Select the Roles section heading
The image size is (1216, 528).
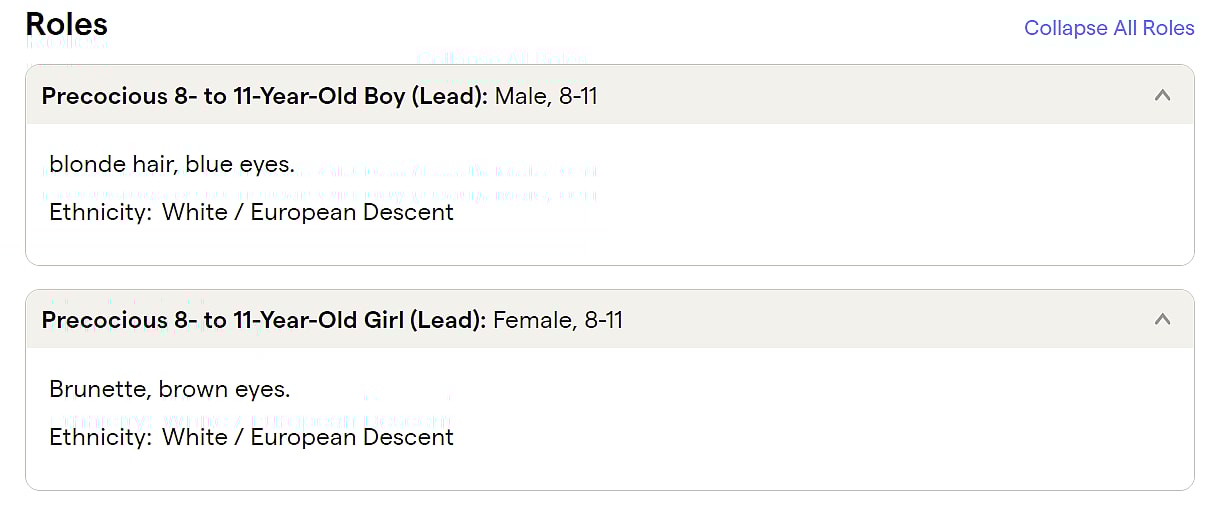tap(66, 24)
